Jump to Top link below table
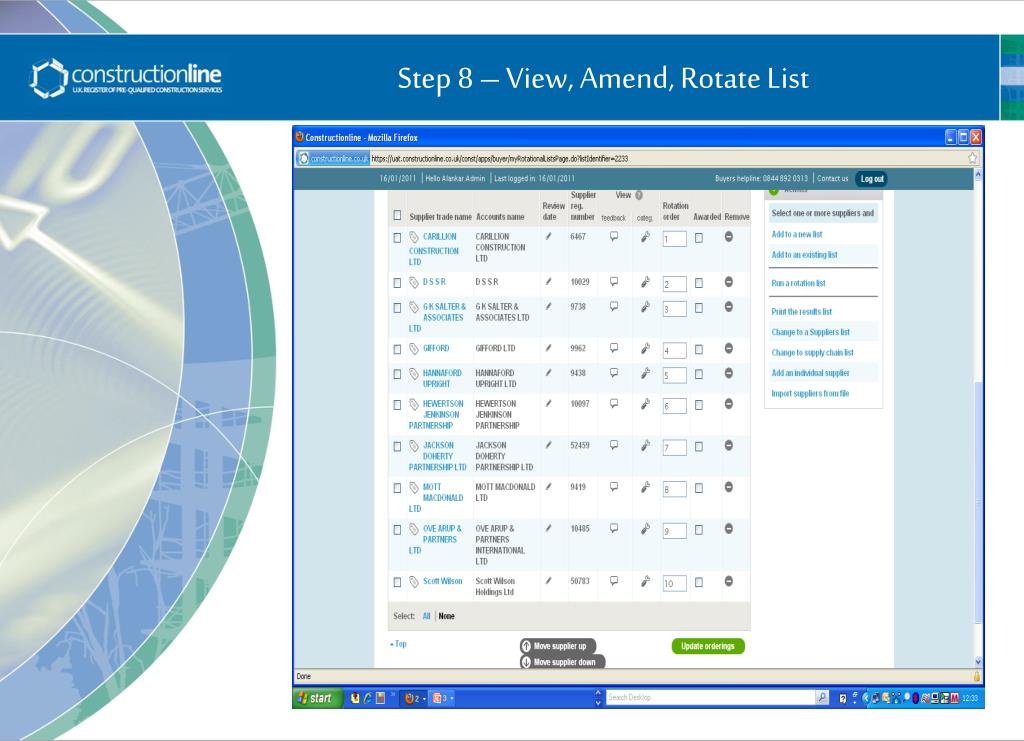The width and height of the screenshot is (1024, 741). (x=398, y=644)
